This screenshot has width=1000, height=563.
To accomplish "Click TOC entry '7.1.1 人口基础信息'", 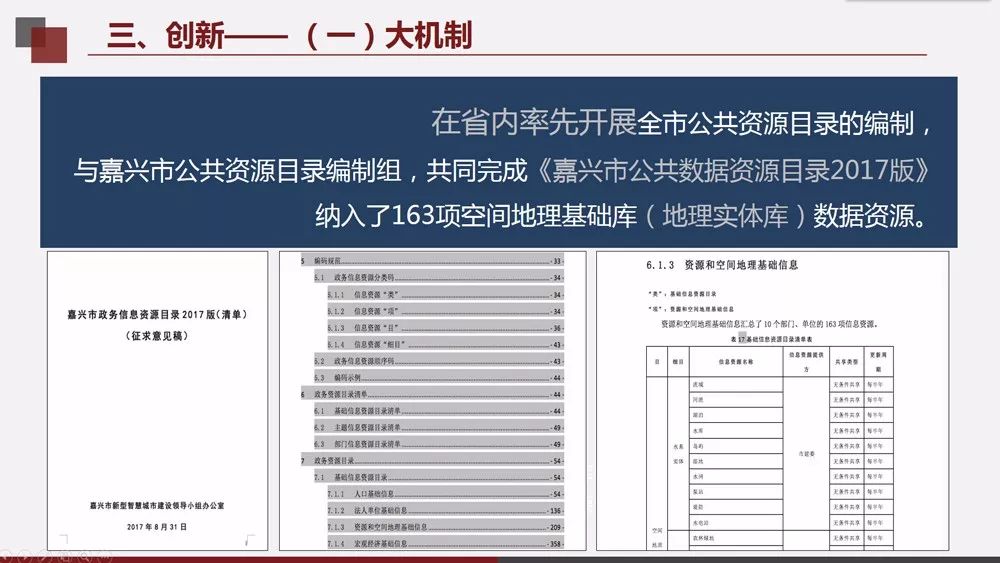I will click(x=445, y=494).
